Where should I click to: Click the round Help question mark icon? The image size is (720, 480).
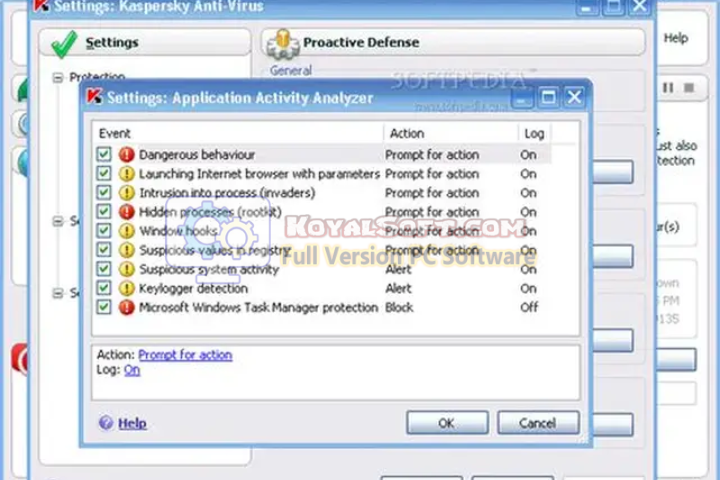106,423
